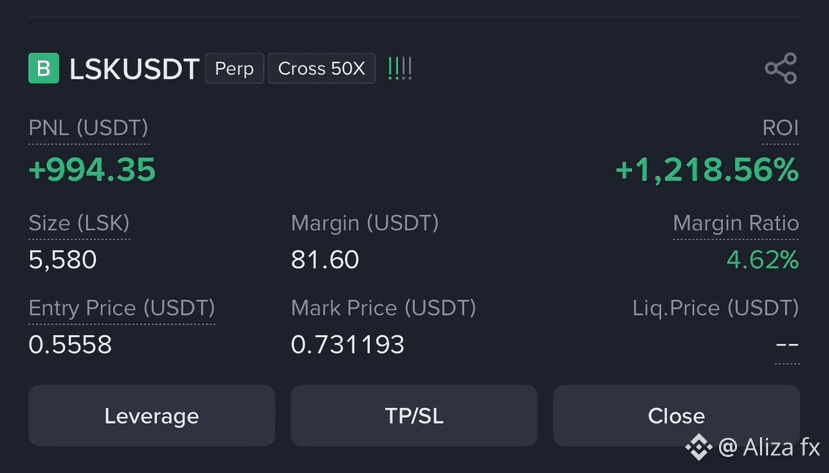Close the LSKUSDT position
The image size is (829, 473).
676,415
